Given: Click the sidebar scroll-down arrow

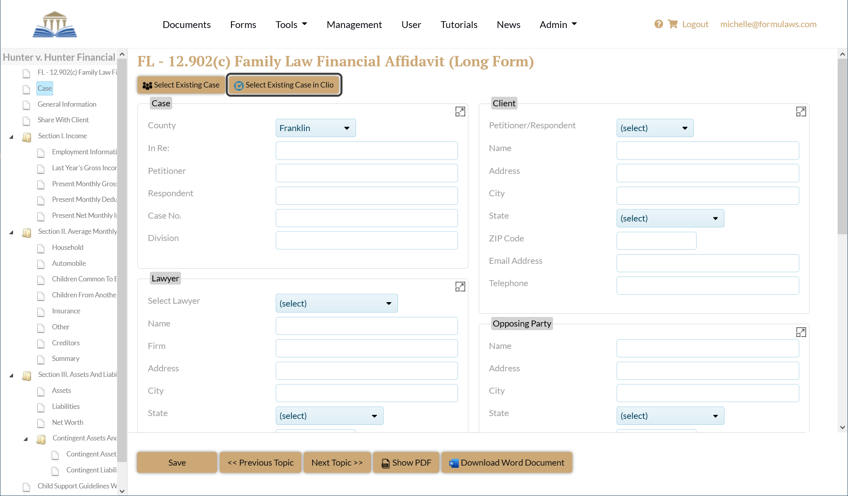Looking at the screenshot, I should [122, 491].
